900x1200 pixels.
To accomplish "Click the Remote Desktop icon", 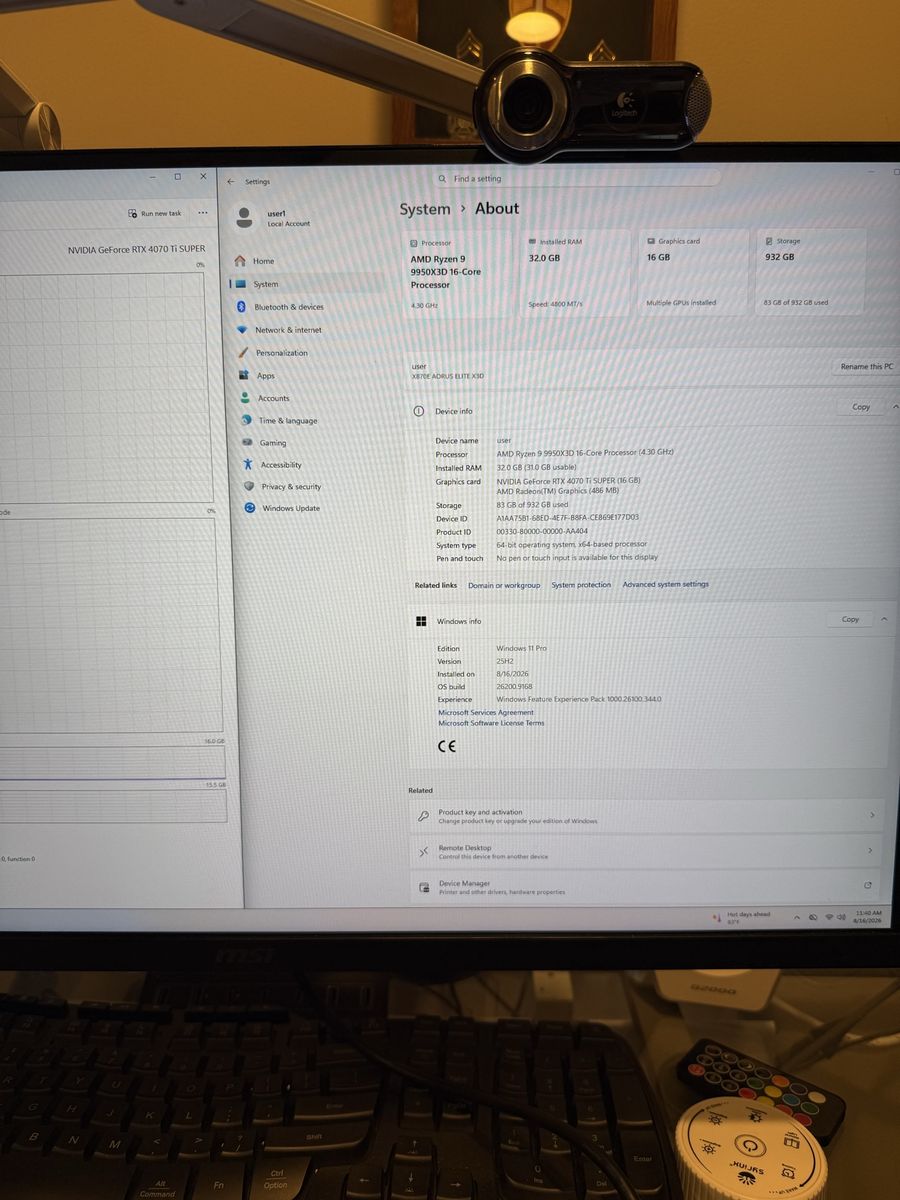I will click(x=424, y=851).
